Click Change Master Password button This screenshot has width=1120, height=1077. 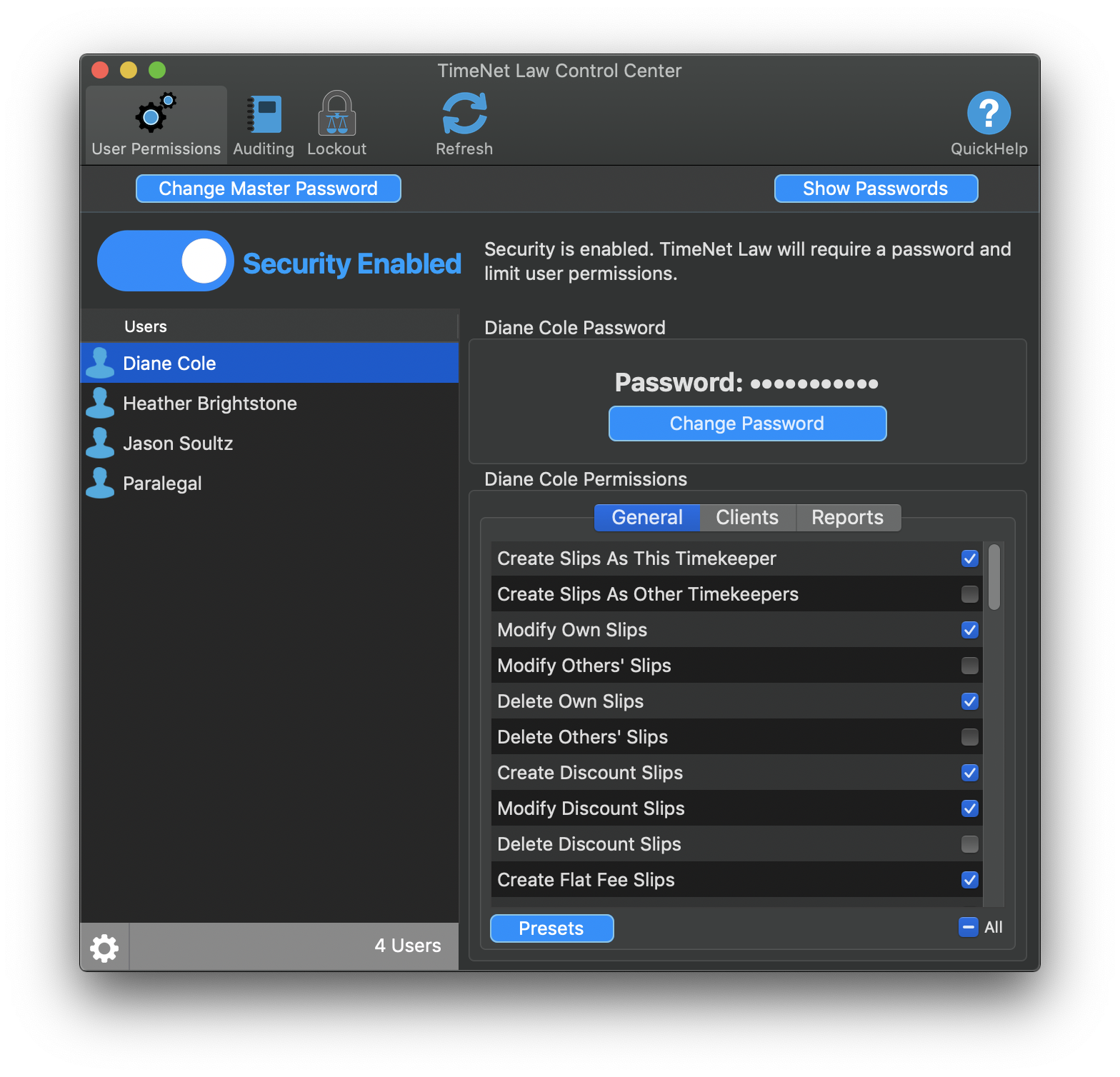coord(269,189)
